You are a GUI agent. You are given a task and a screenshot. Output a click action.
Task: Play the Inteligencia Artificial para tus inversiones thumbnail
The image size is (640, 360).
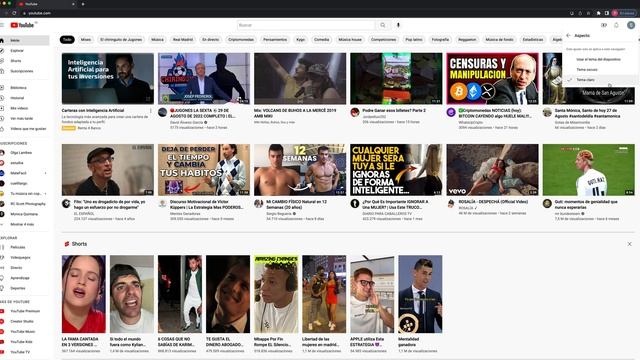(x=108, y=78)
